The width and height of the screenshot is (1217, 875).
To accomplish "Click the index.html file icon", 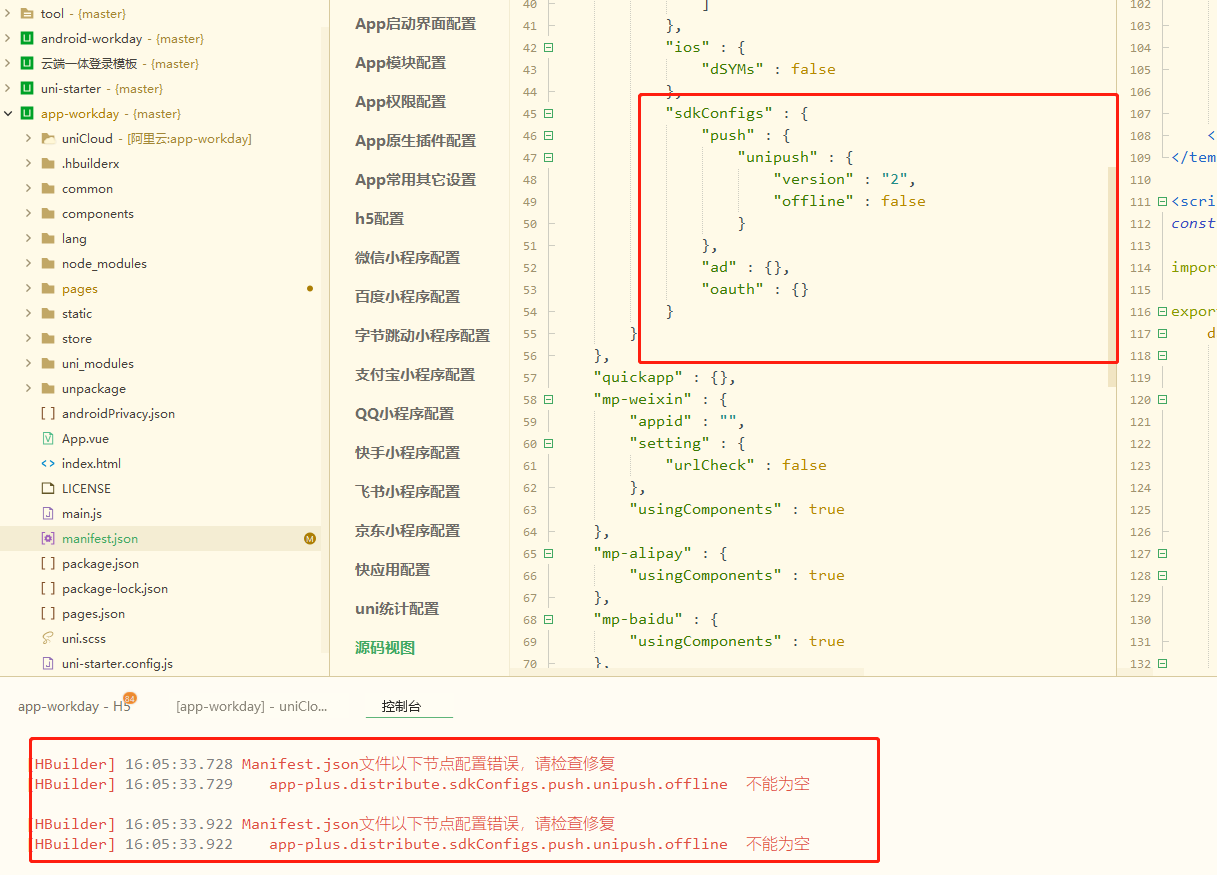I will point(48,464).
